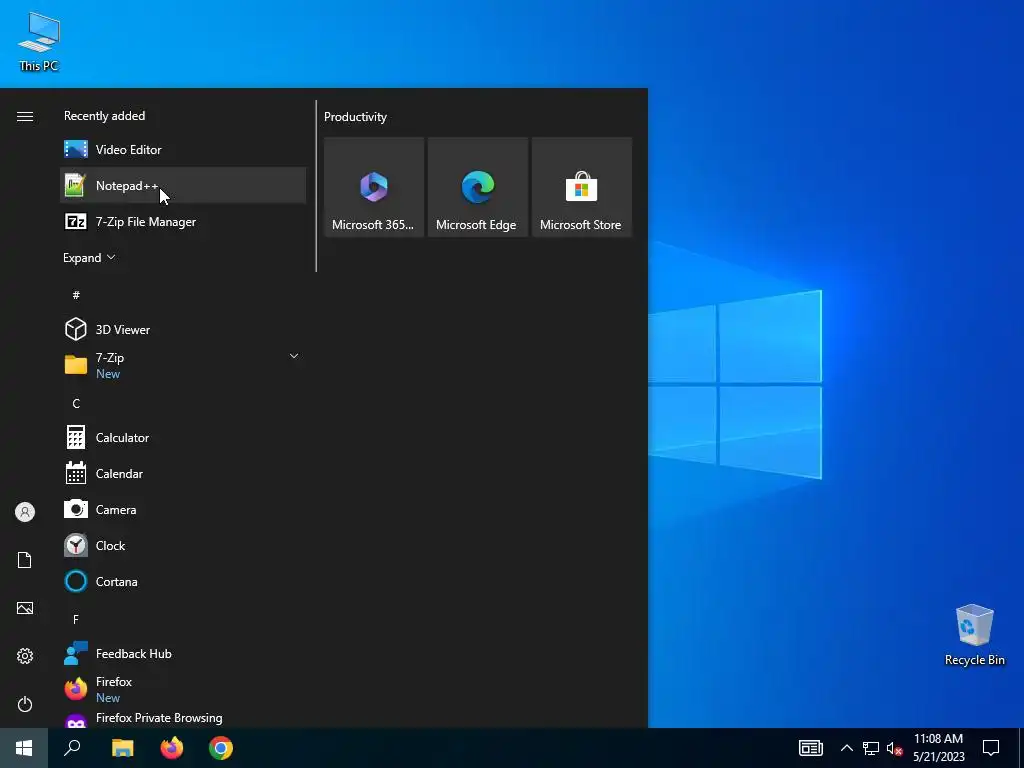The height and width of the screenshot is (768, 1024).
Task: Open the user account icon
Action: coord(25,512)
